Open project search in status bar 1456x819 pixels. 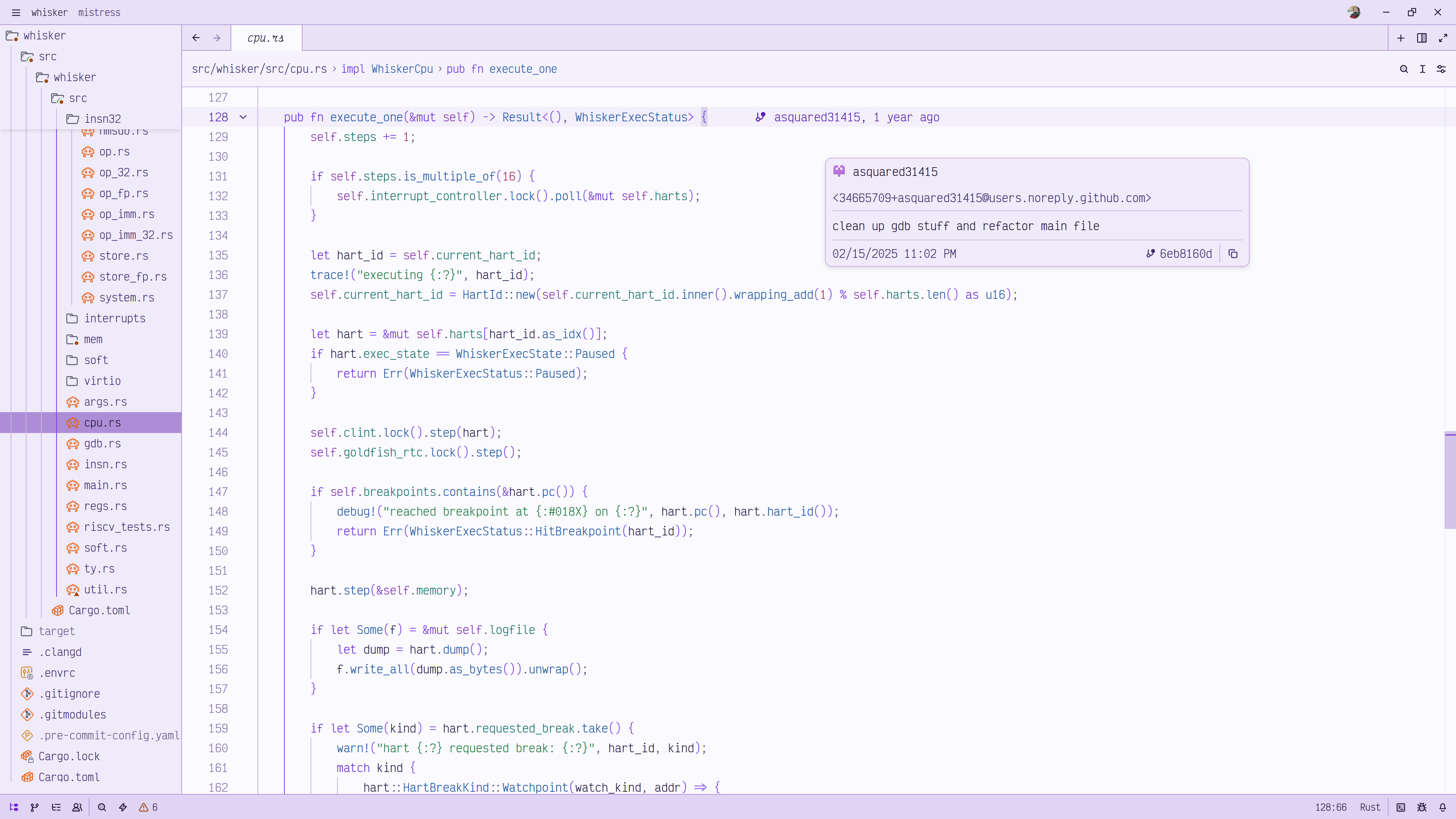(x=102, y=807)
